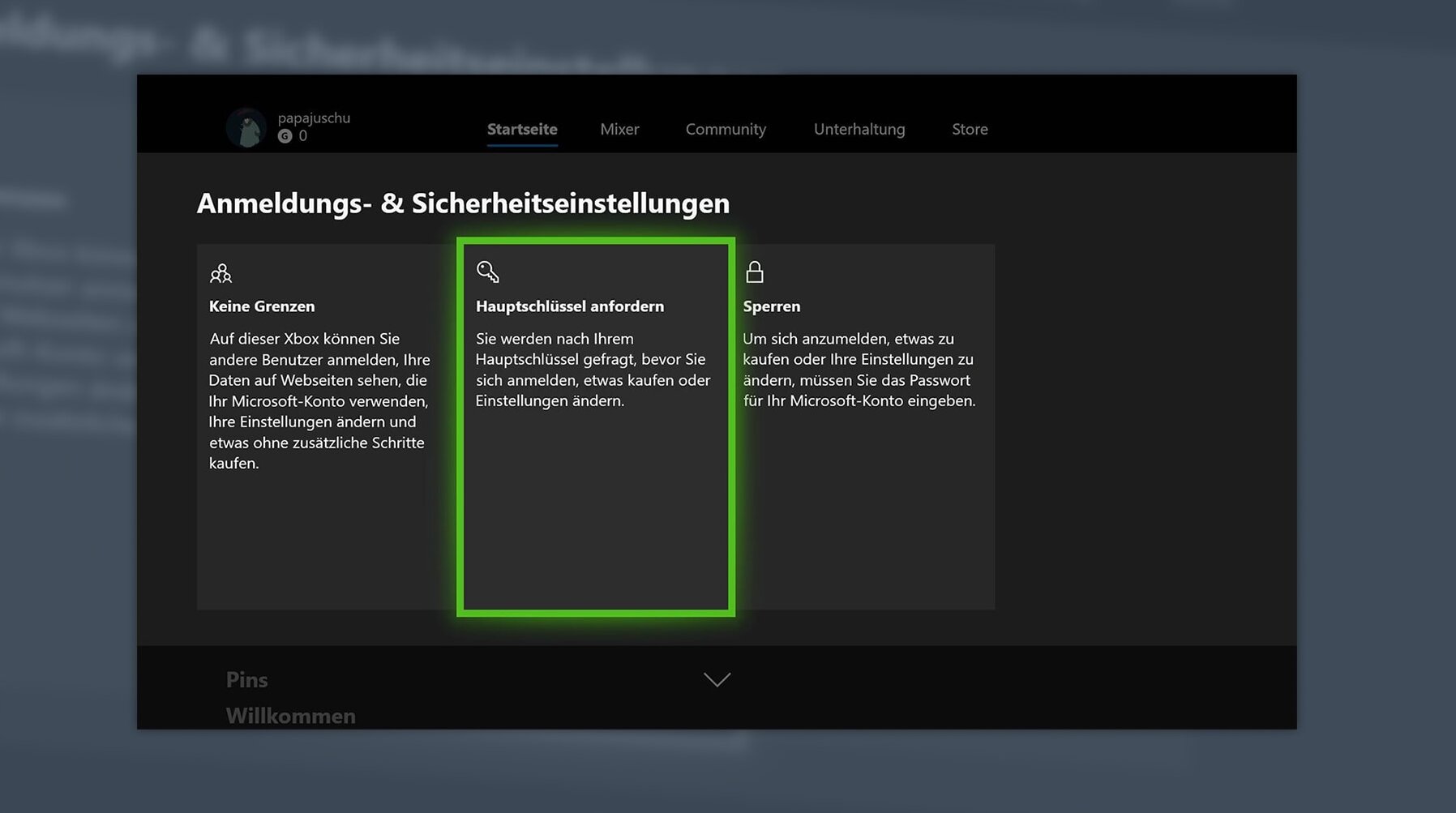Click the Keine Grenzen description text
1456x813 pixels.
click(x=319, y=400)
